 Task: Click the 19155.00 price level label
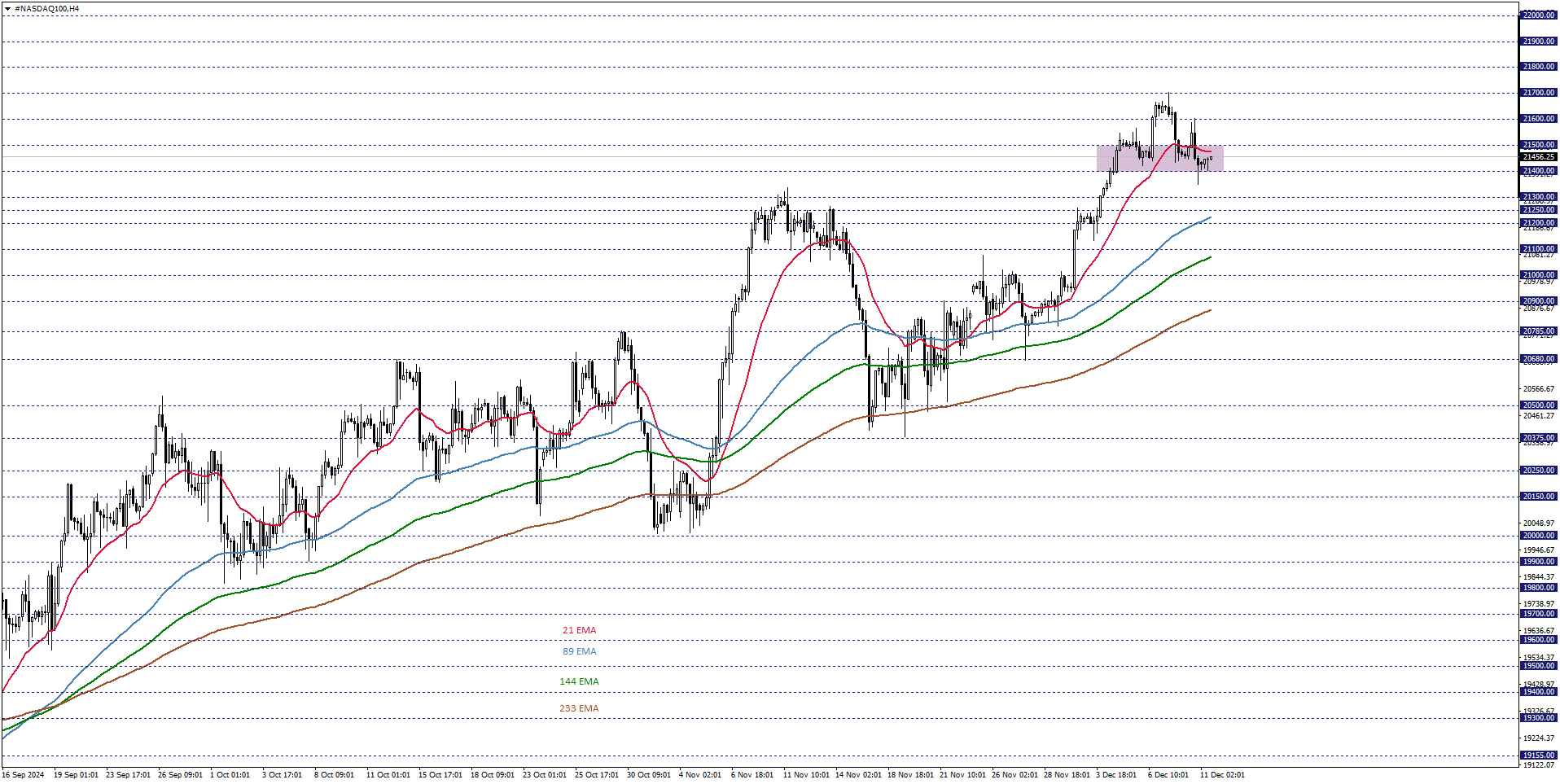point(1539,756)
